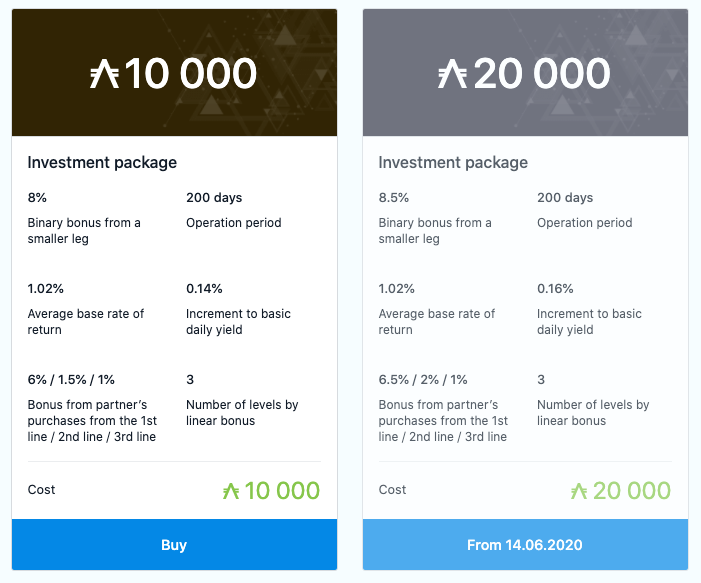This screenshot has width=701, height=583.
Task: Select the dark 10 000 package banner
Action: pyautogui.click(x=174, y=72)
